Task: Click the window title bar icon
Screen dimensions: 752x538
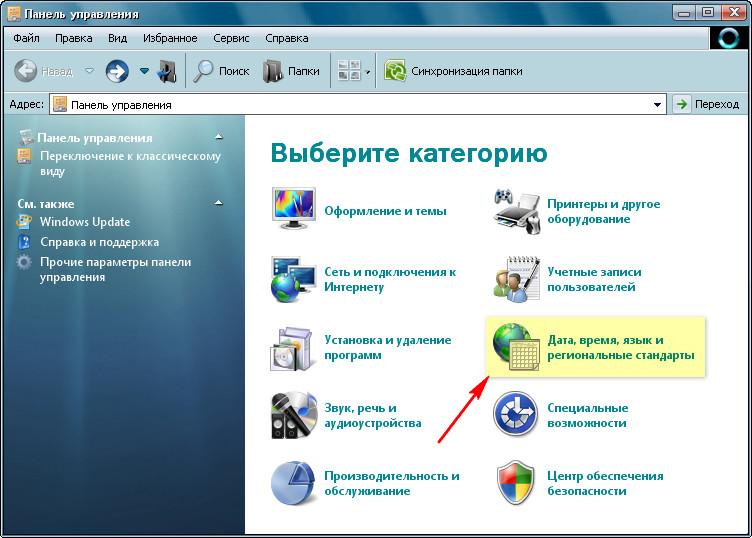Action: (x=14, y=13)
